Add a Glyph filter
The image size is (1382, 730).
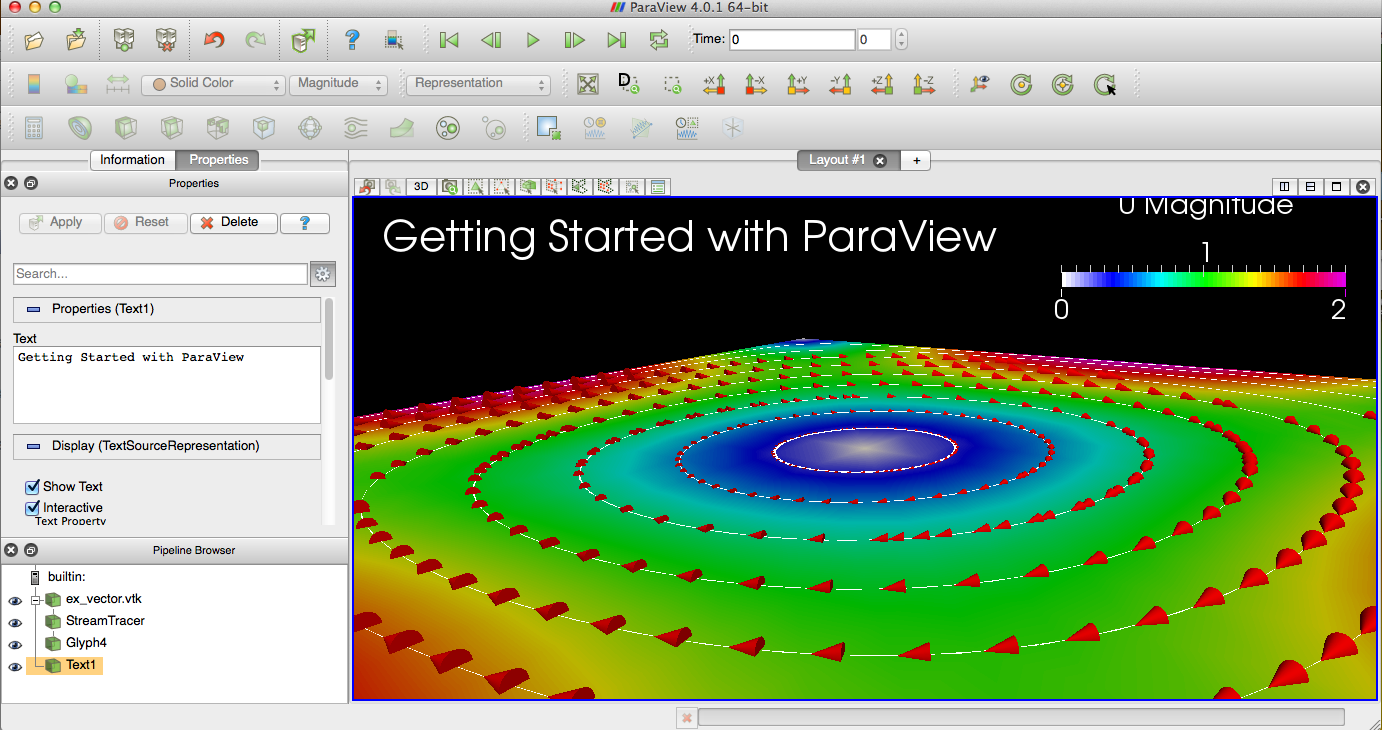311,128
